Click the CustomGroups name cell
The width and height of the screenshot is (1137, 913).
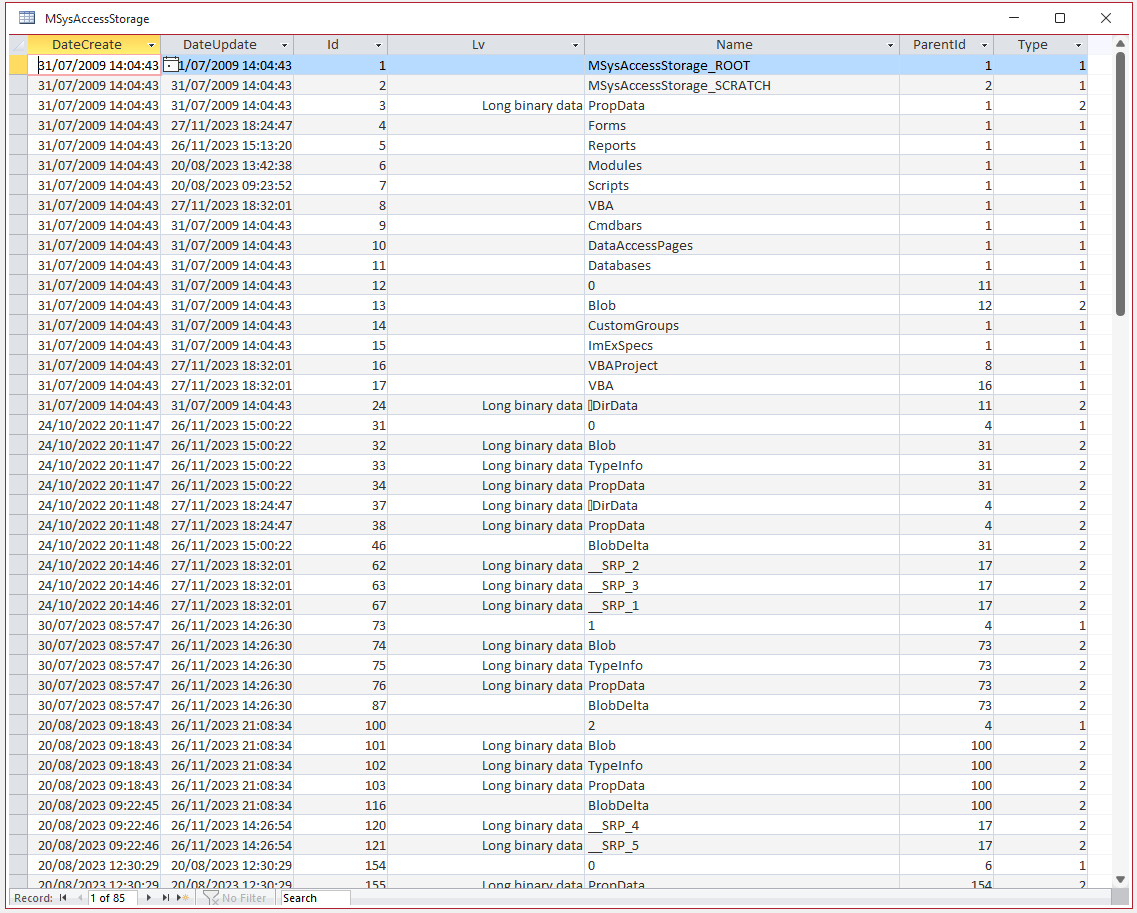click(742, 326)
